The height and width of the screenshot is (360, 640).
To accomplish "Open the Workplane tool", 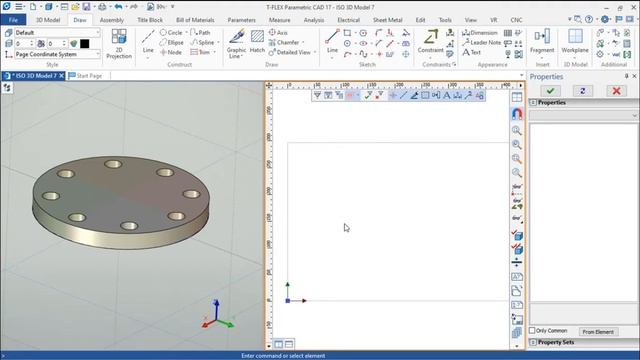I will click(x=575, y=41).
